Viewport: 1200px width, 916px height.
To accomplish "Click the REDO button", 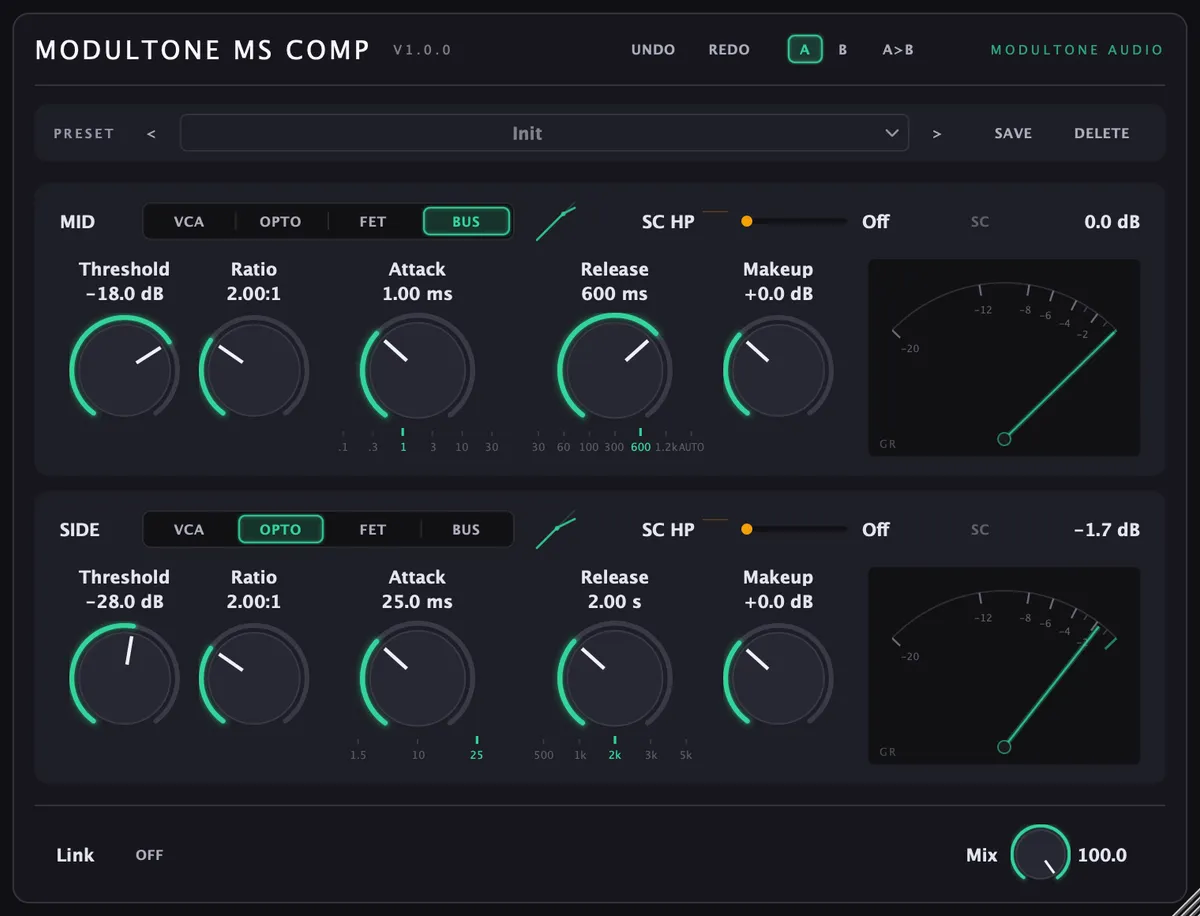I will tap(729, 49).
